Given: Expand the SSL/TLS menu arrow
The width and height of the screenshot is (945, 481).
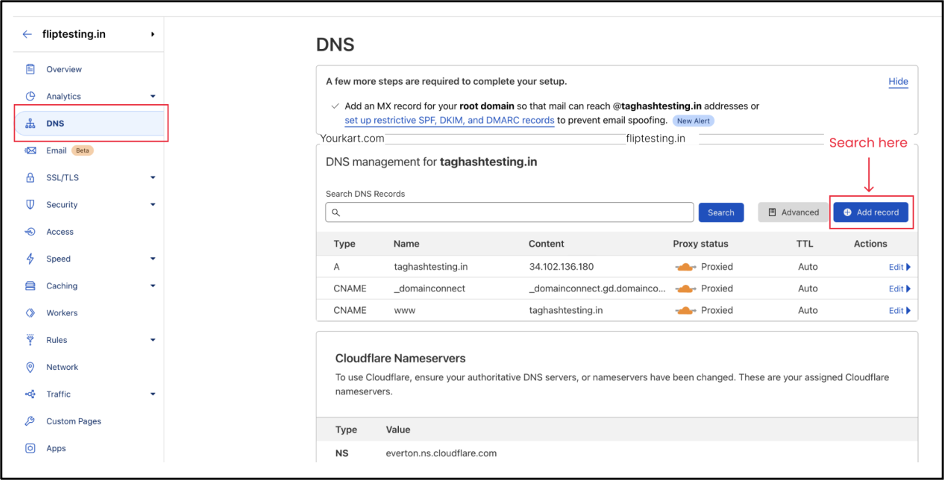Looking at the screenshot, I should [x=152, y=177].
